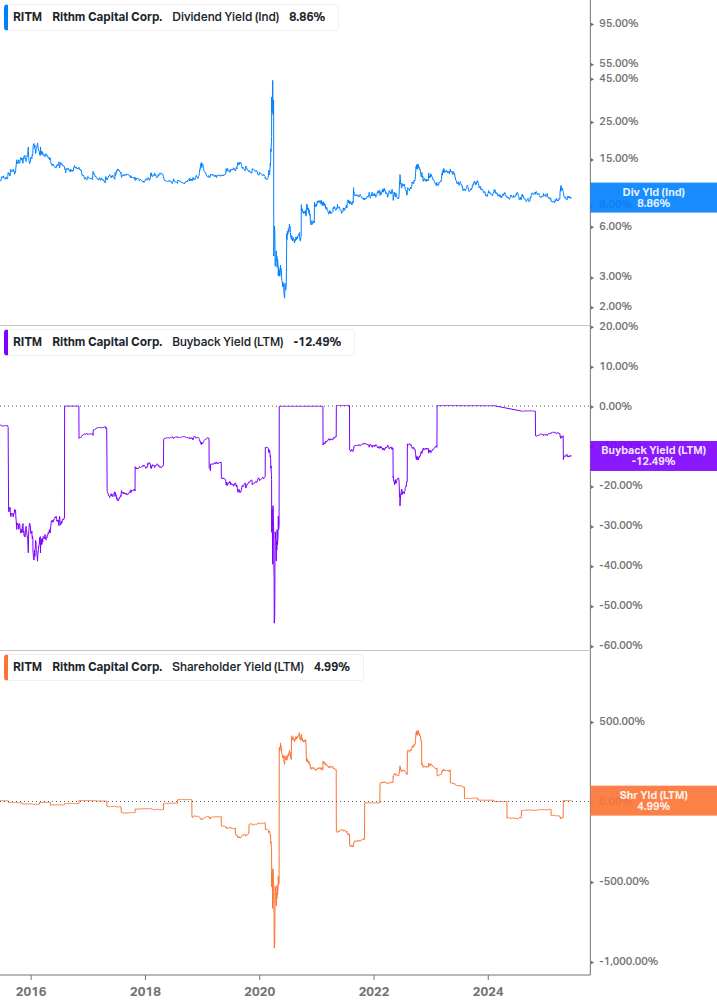Click the 15.00% axis label
The image size is (717, 1005).
coord(618,159)
